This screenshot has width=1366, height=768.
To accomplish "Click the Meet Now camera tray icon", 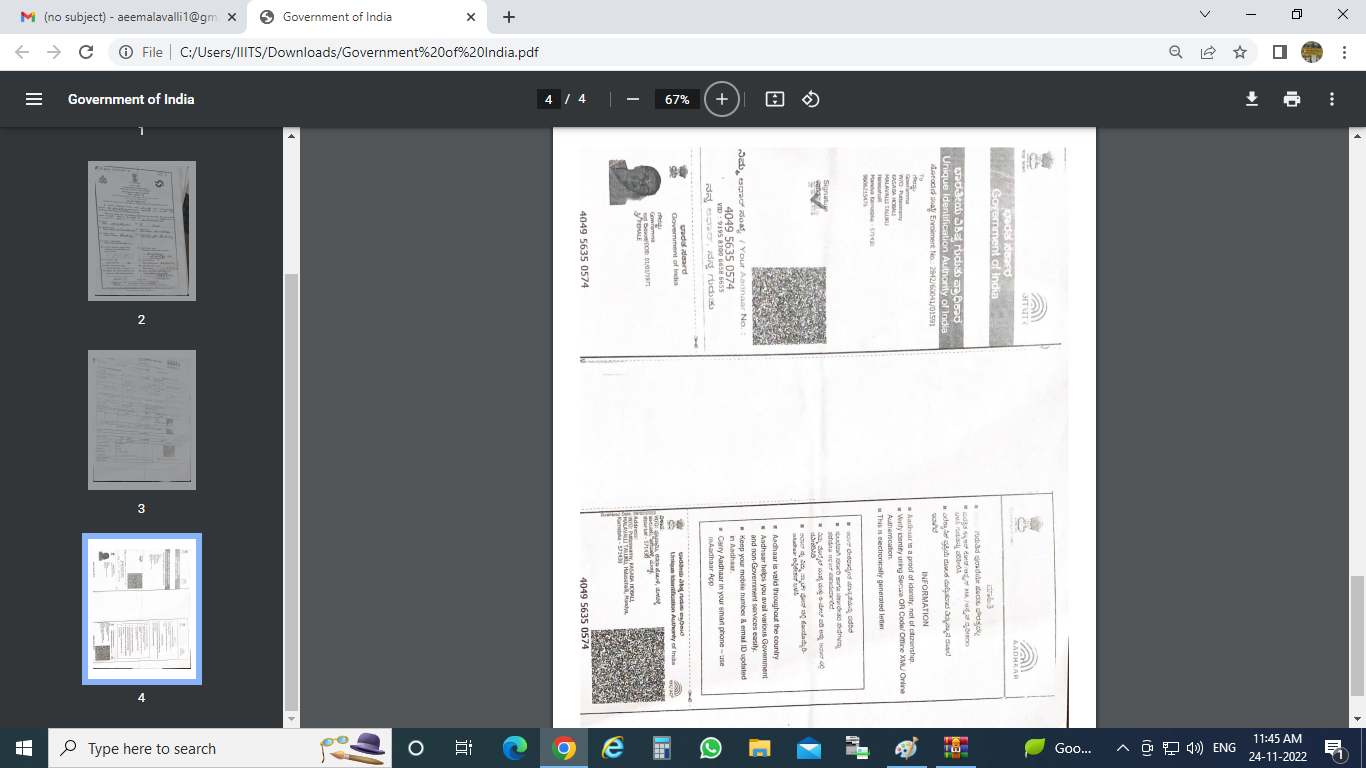I will (1147, 748).
